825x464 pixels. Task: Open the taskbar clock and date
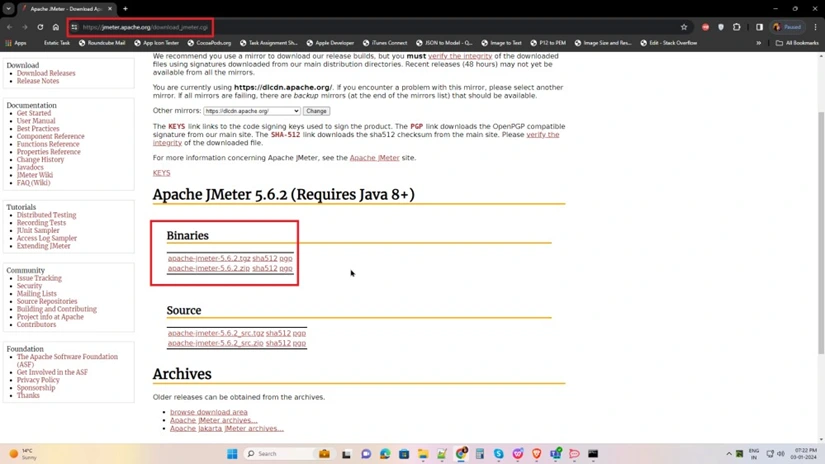click(803, 453)
